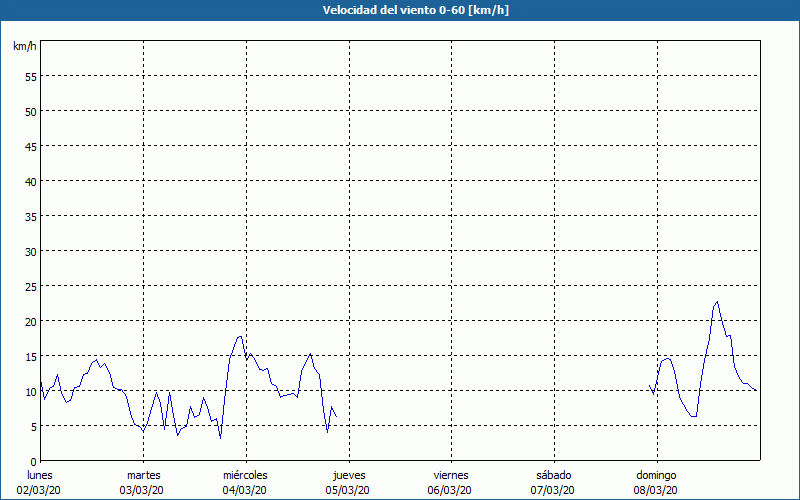Select the date label 04/03/20

point(244,490)
